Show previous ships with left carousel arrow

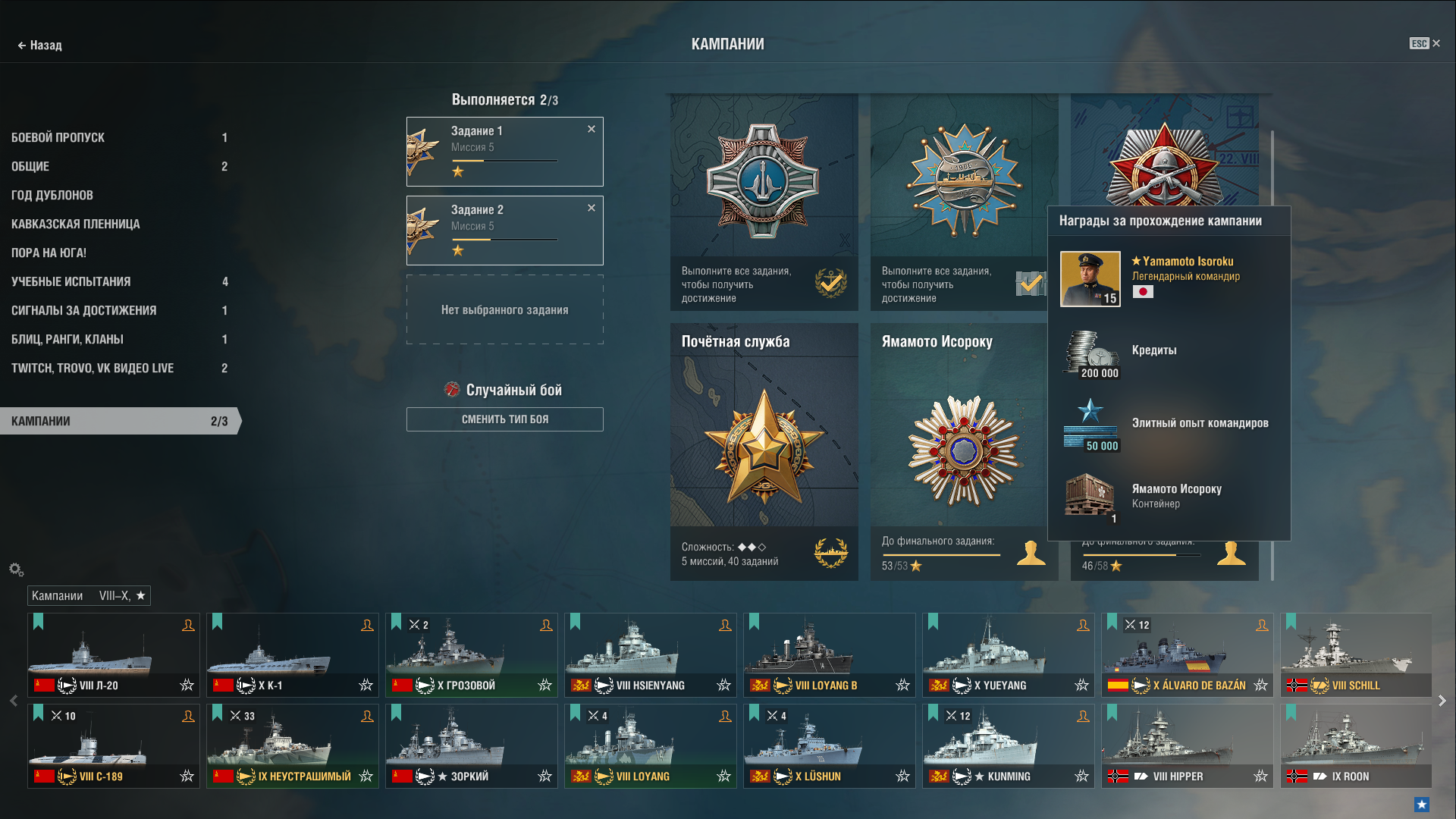point(13,701)
